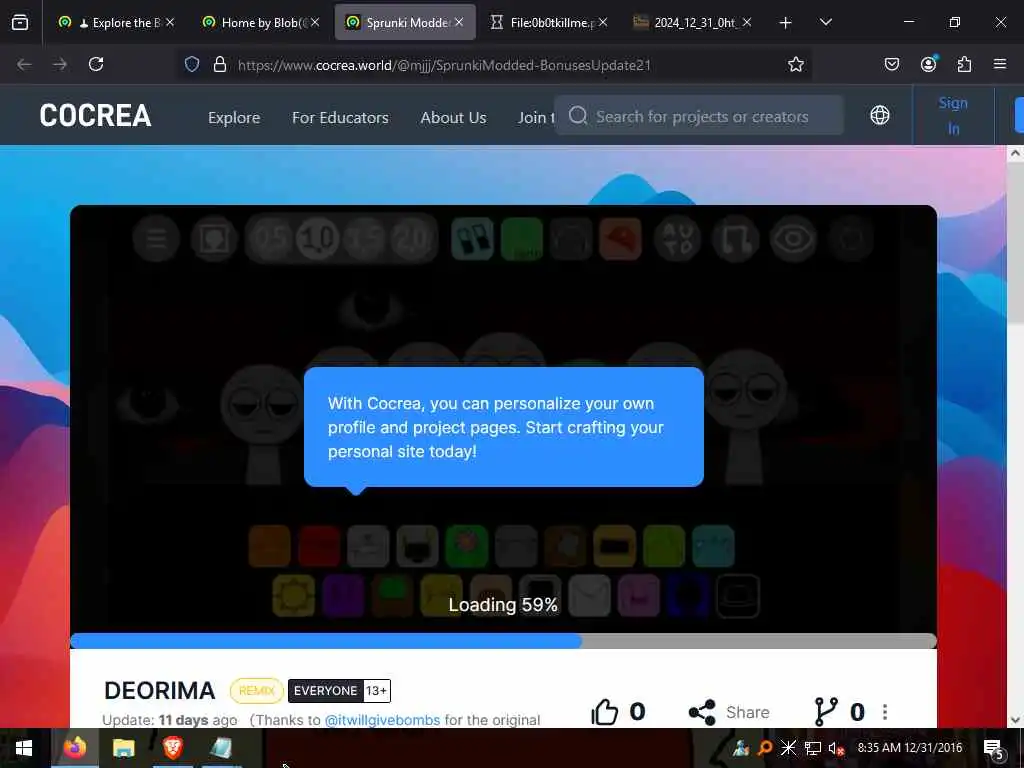This screenshot has height=768, width=1024.
Task: Select the 1.0 speed option
Action: (x=318, y=238)
